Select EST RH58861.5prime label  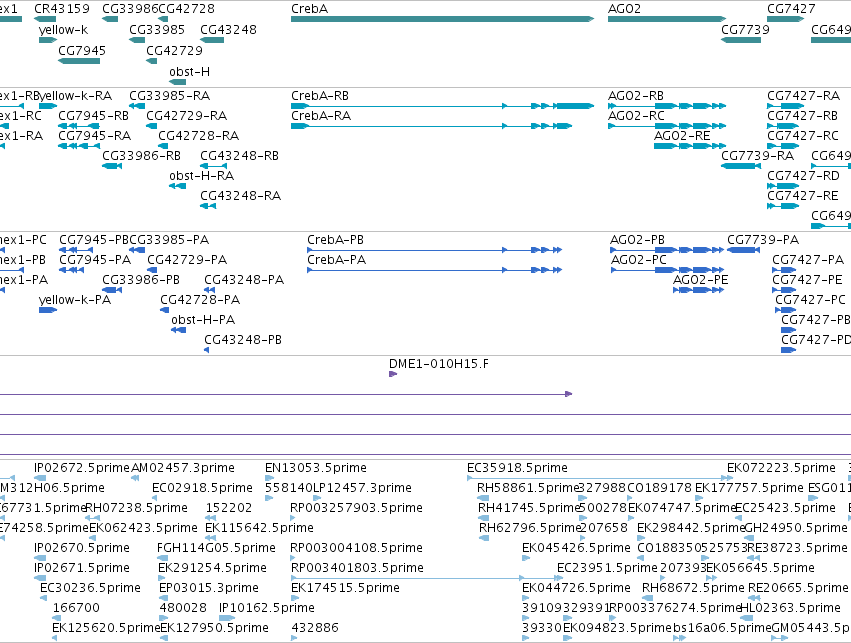[x=528, y=488]
